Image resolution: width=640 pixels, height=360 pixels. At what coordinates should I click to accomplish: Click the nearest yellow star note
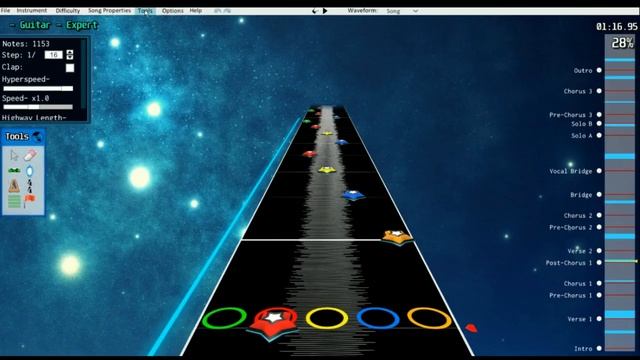coord(327,169)
